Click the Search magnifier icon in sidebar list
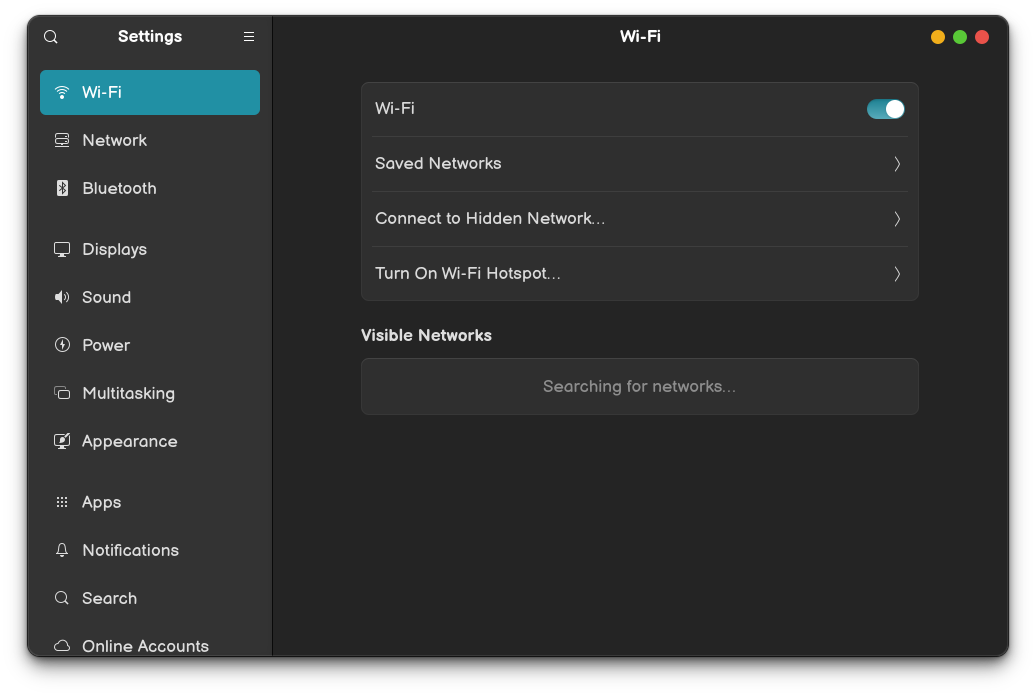Image resolution: width=1036 pixels, height=696 pixels. (x=62, y=598)
